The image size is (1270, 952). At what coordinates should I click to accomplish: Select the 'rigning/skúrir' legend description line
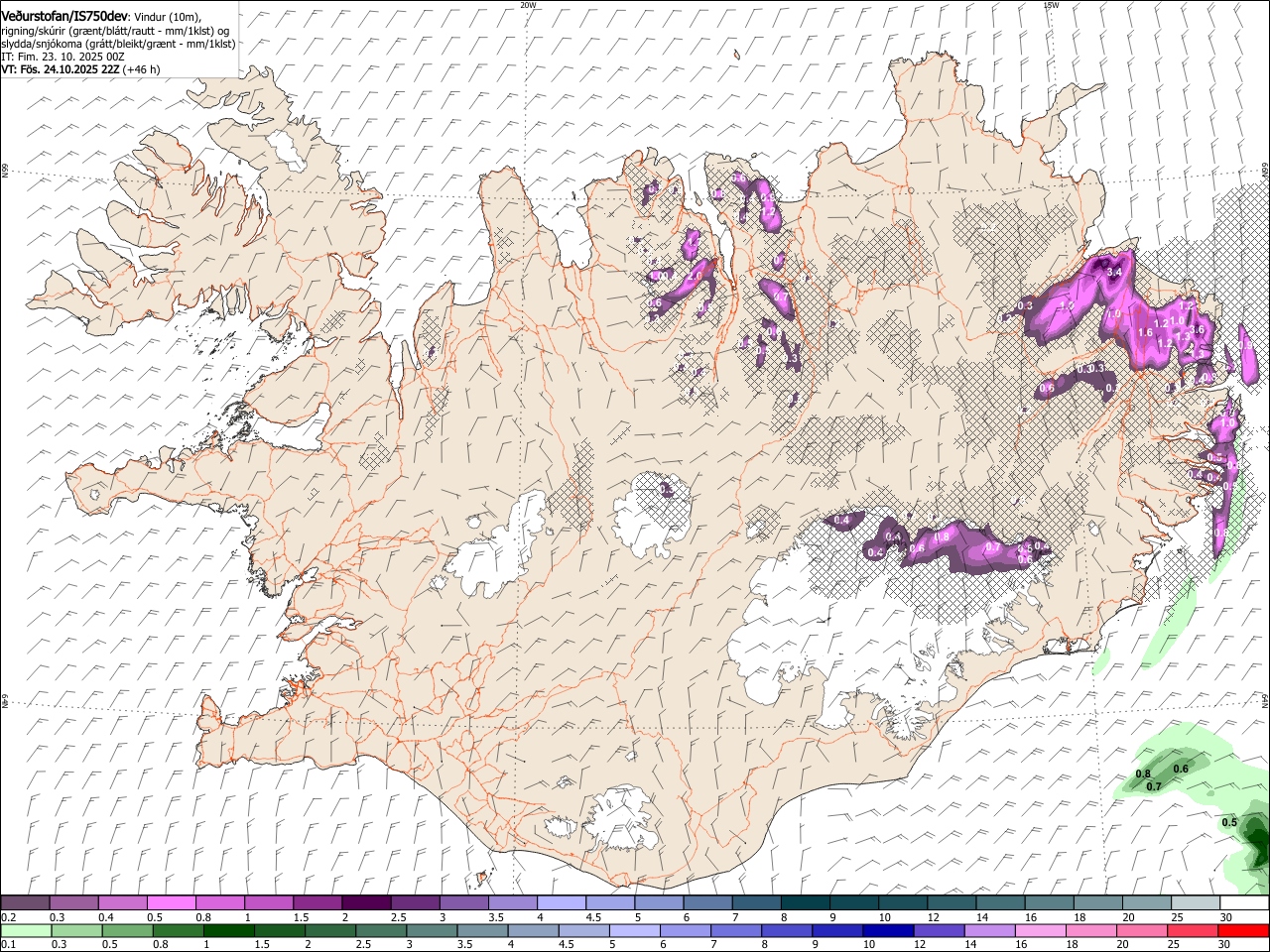[115, 31]
